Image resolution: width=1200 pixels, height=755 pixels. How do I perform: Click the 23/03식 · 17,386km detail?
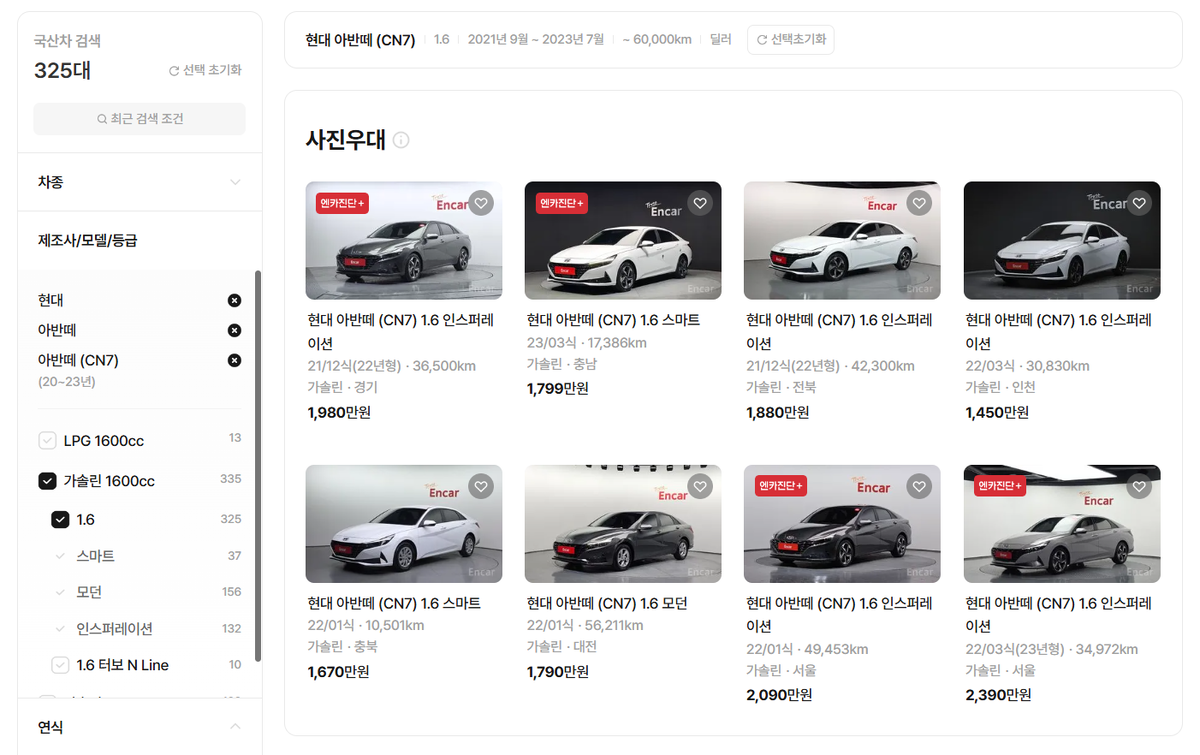click(587, 343)
